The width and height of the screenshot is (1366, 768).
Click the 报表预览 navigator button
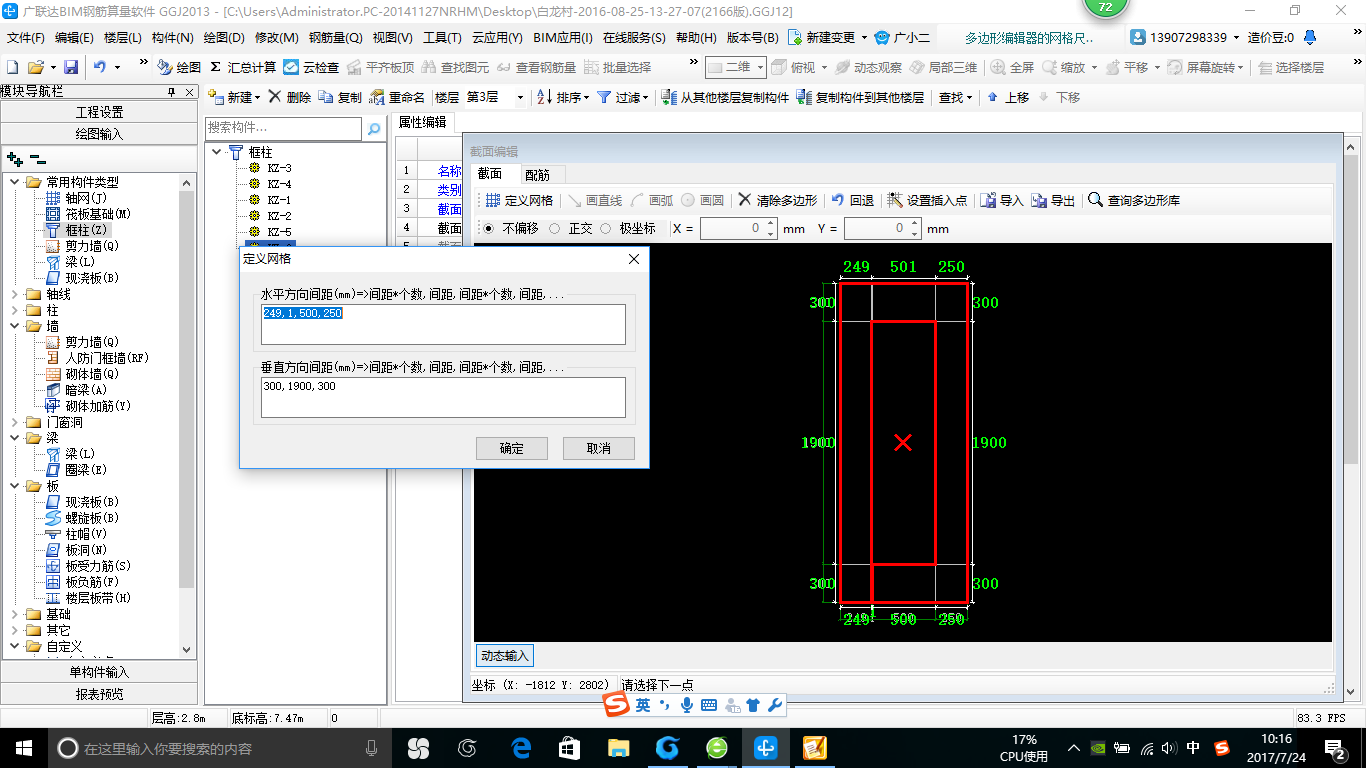pos(99,694)
